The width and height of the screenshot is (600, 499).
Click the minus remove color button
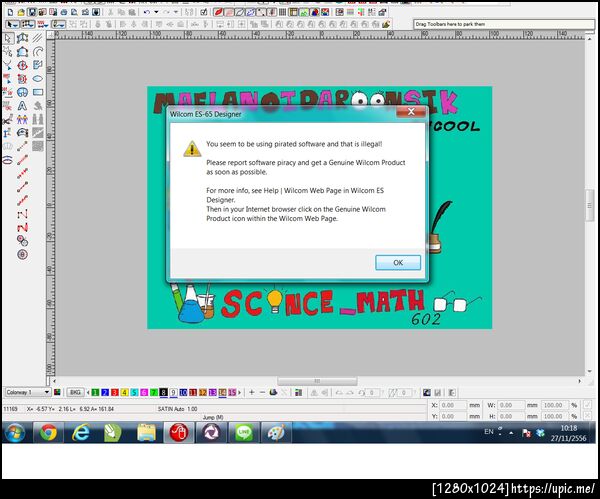(x=262, y=392)
